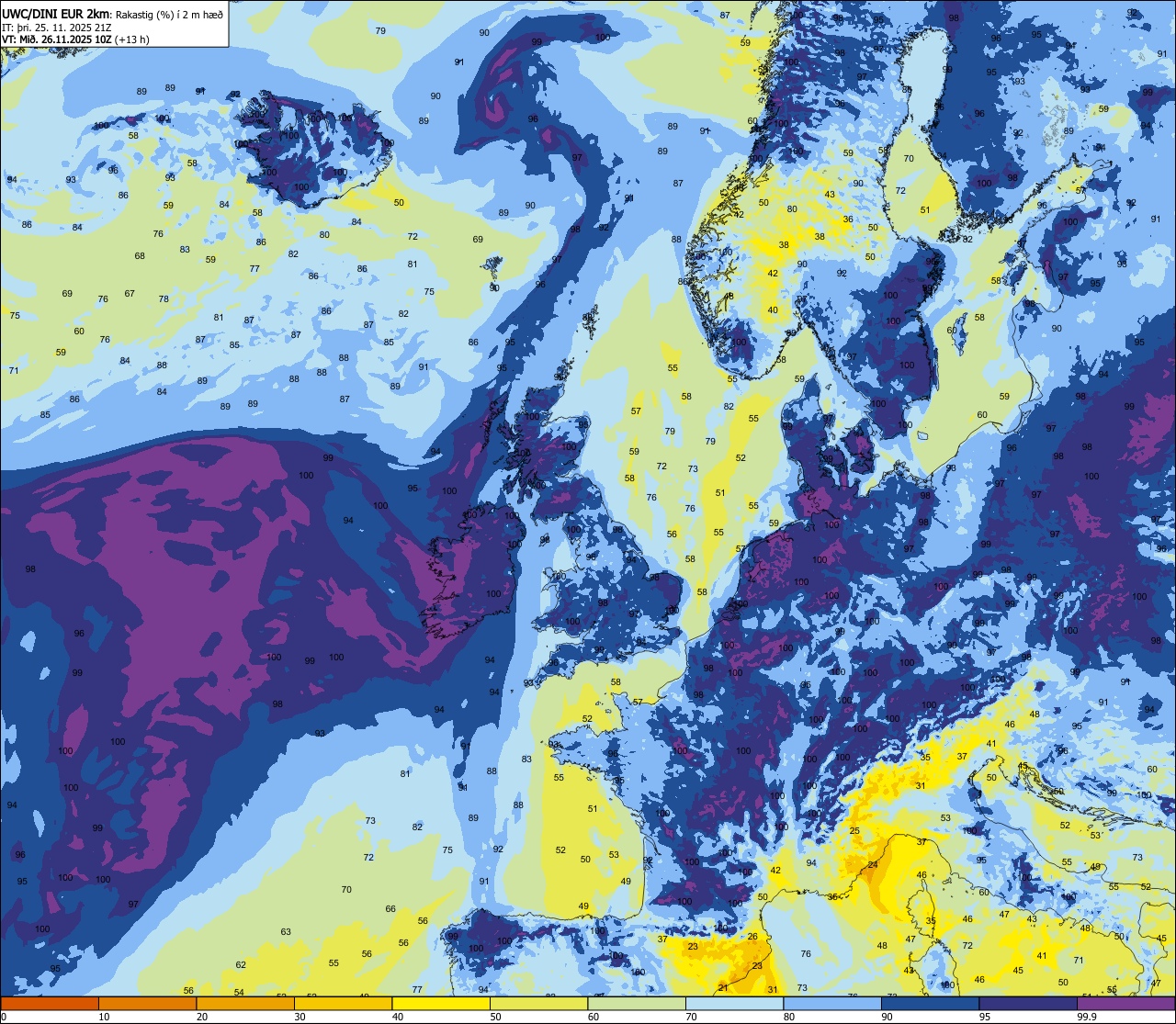Click the legend swatch between 90 and 95
Image resolution: width=1176 pixels, height=1024 pixels.
tap(930, 1003)
